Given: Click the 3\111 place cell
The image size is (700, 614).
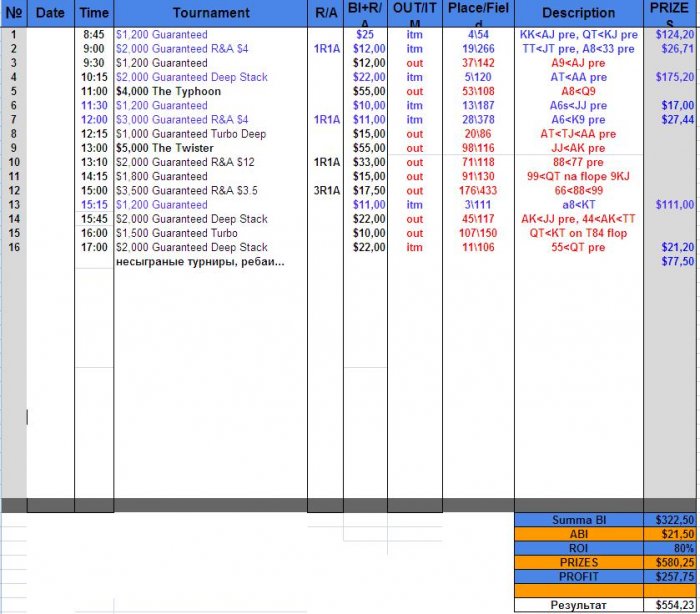Looking at the screenshot, I should click(478, 205).
